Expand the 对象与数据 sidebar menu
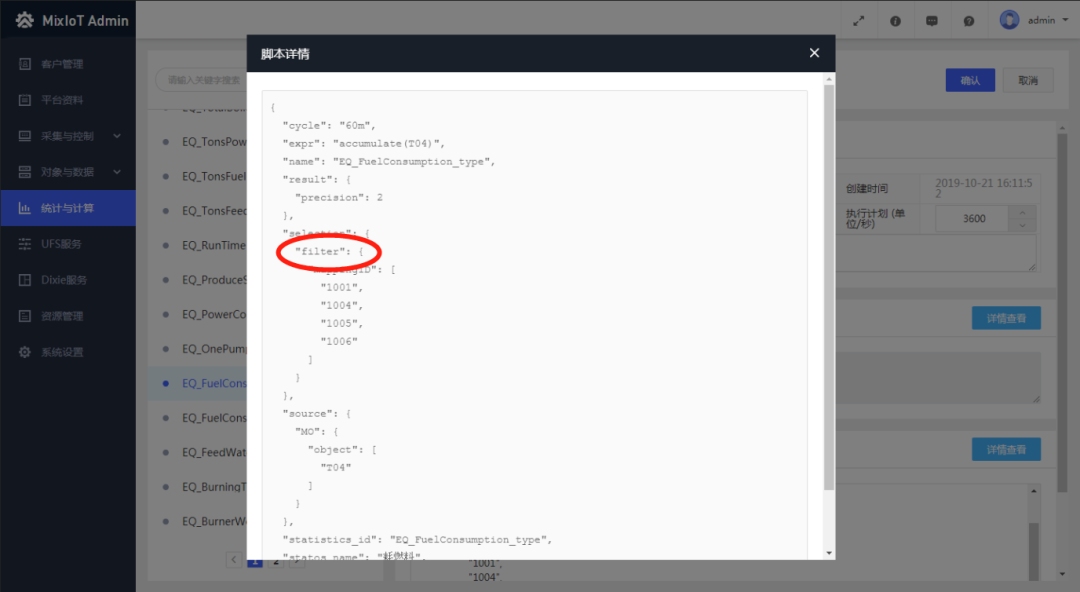Image resolution: width=1080 pixels, height=592 pixels. coord(68,172)
